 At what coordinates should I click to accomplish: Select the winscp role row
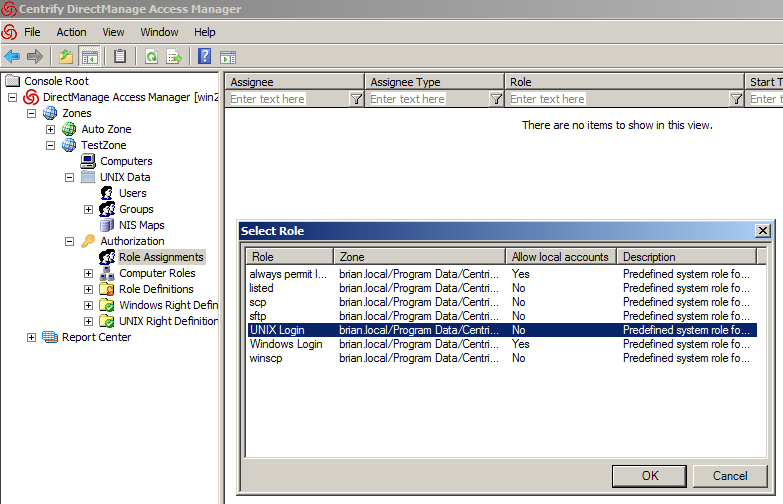(x=502, y=358)
